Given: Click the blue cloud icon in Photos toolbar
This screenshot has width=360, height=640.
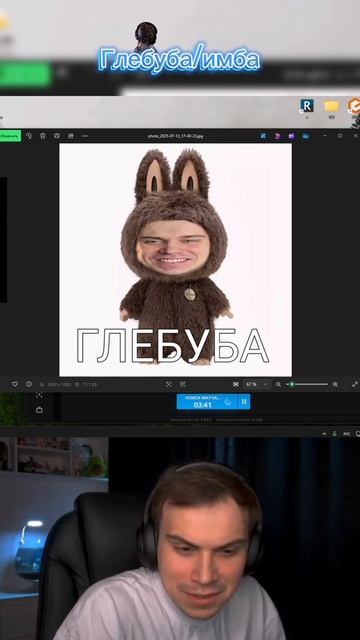Looking at the screenshot, I should 306,136.
